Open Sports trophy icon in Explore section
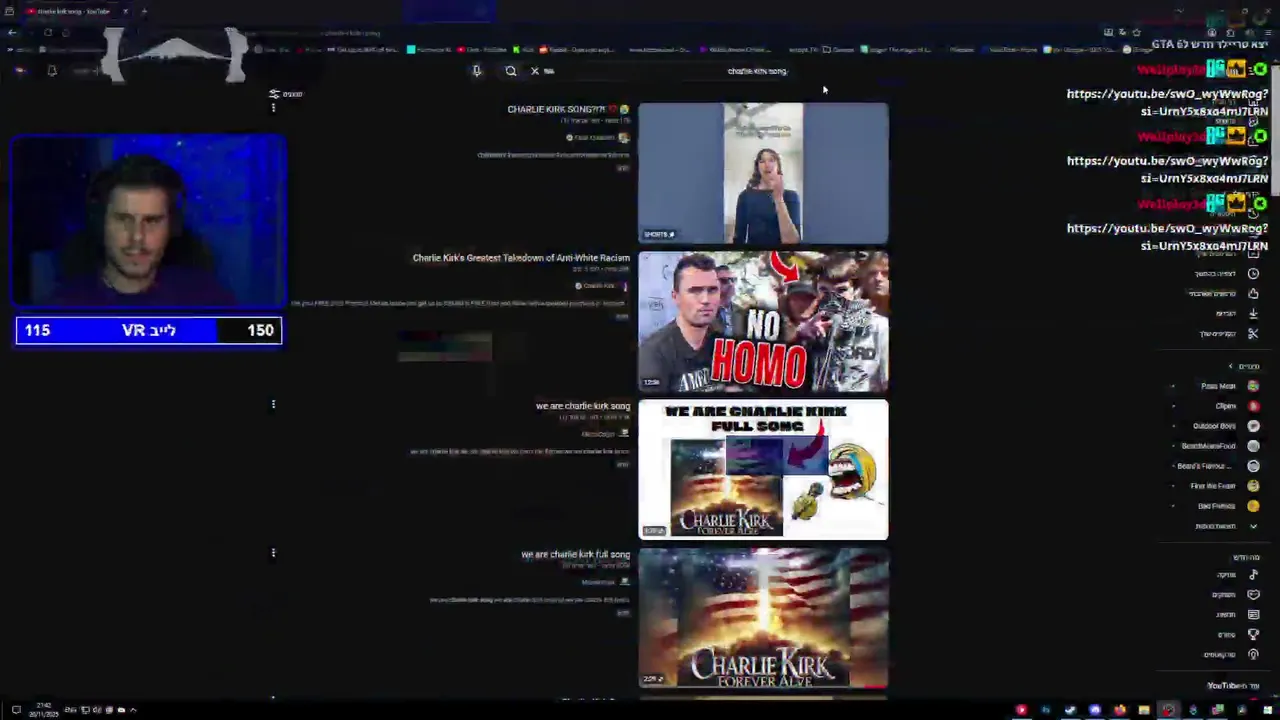 click(1253, 635)
